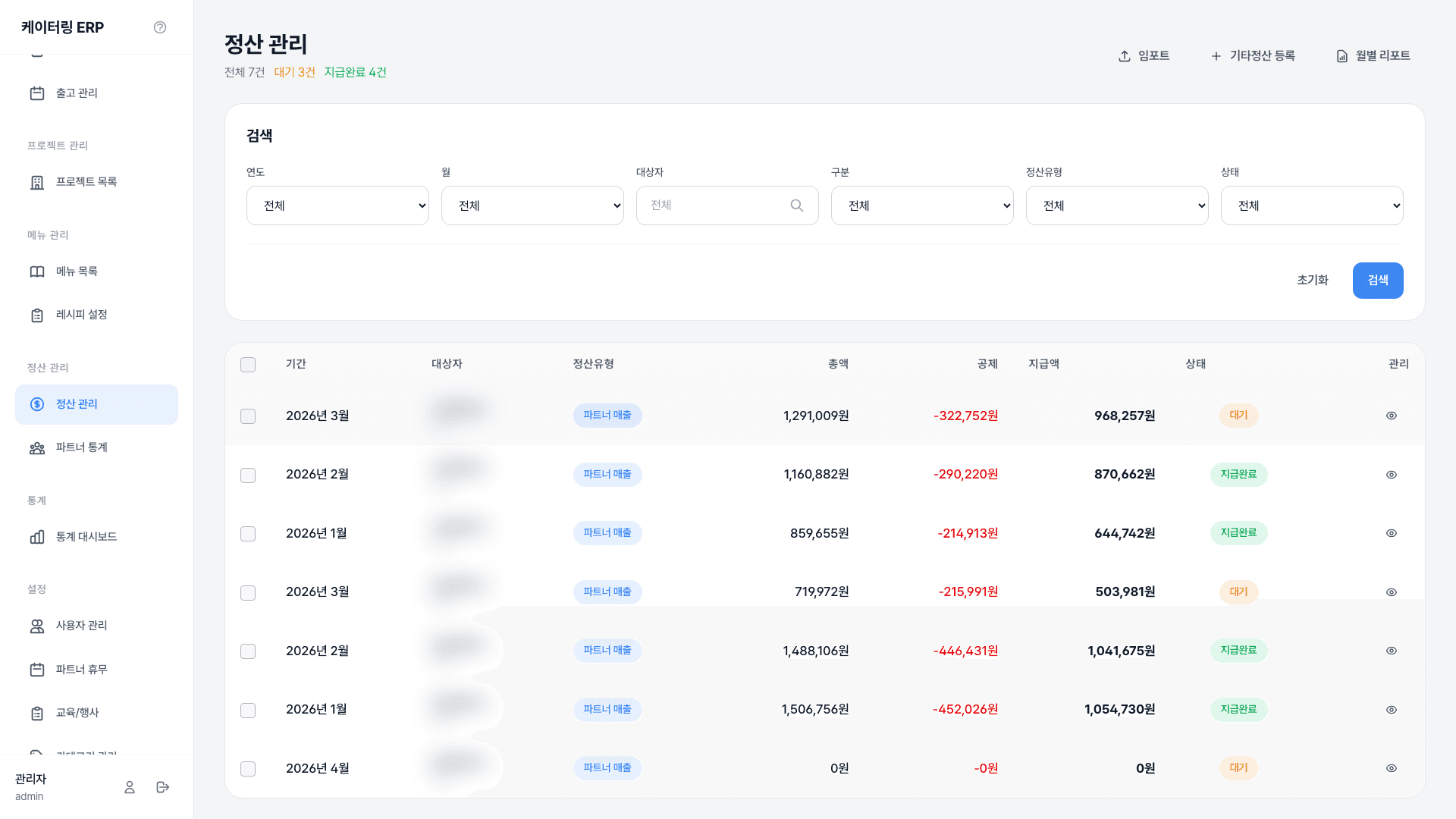Open the 정산유형 dropdown filter
The image size is (1456, 819).
(x=1117, y=206)
